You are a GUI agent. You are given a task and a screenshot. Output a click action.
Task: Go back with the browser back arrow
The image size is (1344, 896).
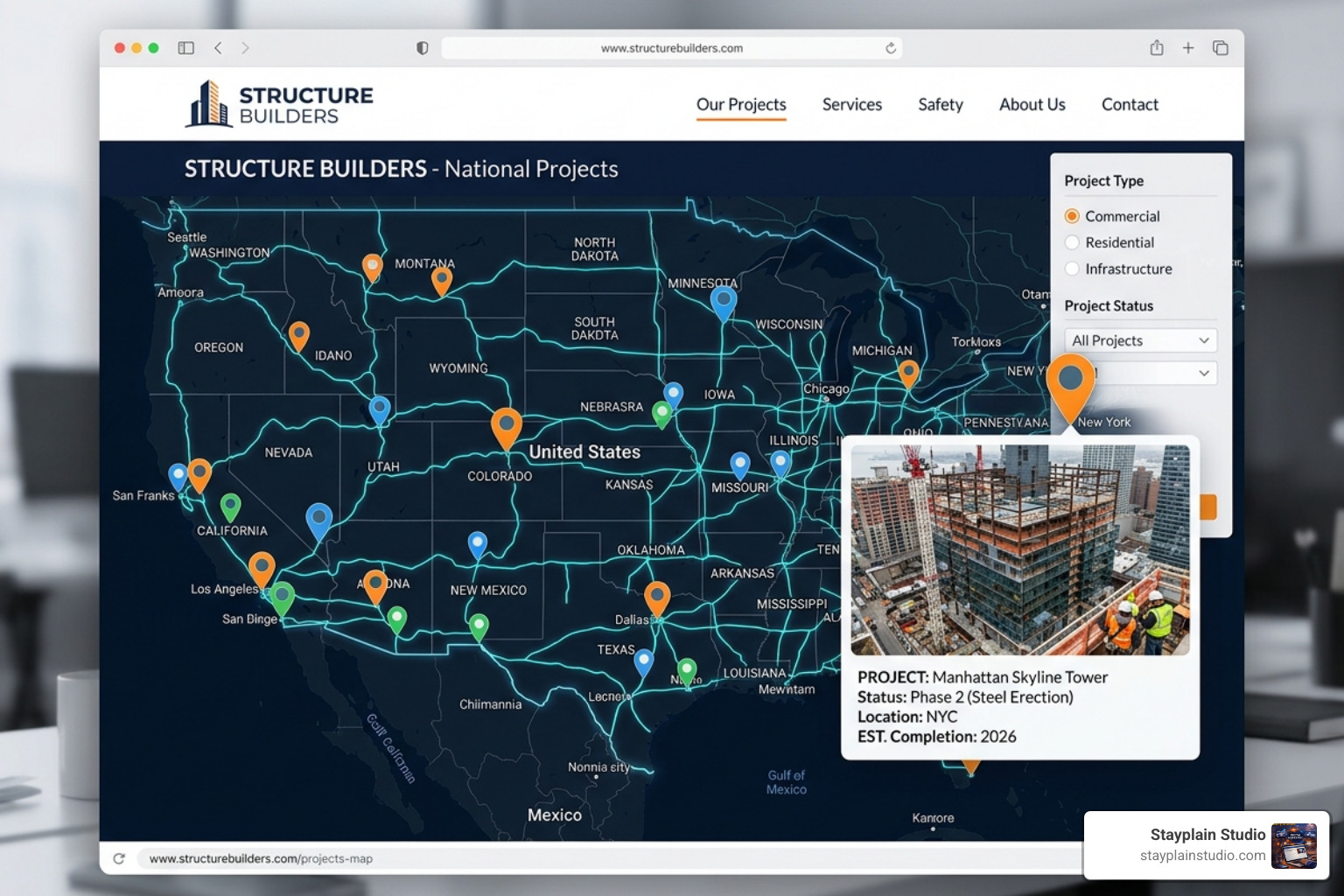tap(218, 48)
